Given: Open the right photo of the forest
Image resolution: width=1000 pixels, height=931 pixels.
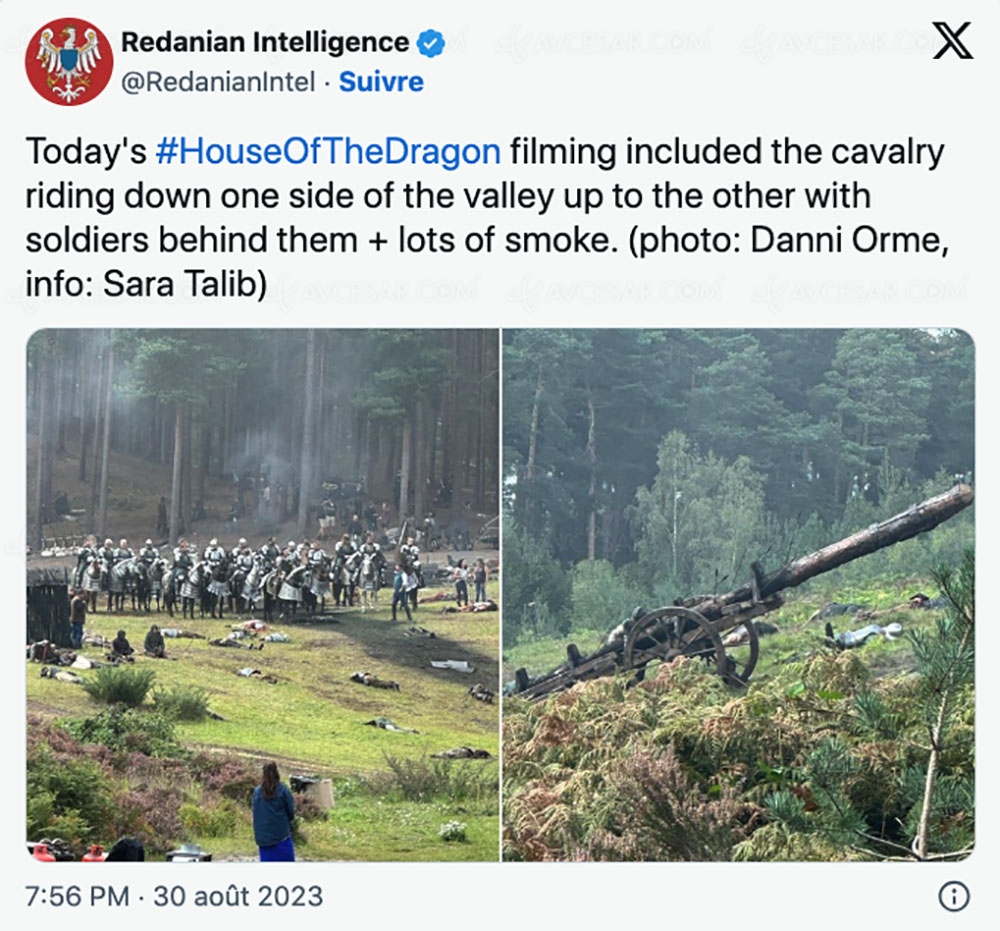Looking at the screenshot, I should pos(738,594).
